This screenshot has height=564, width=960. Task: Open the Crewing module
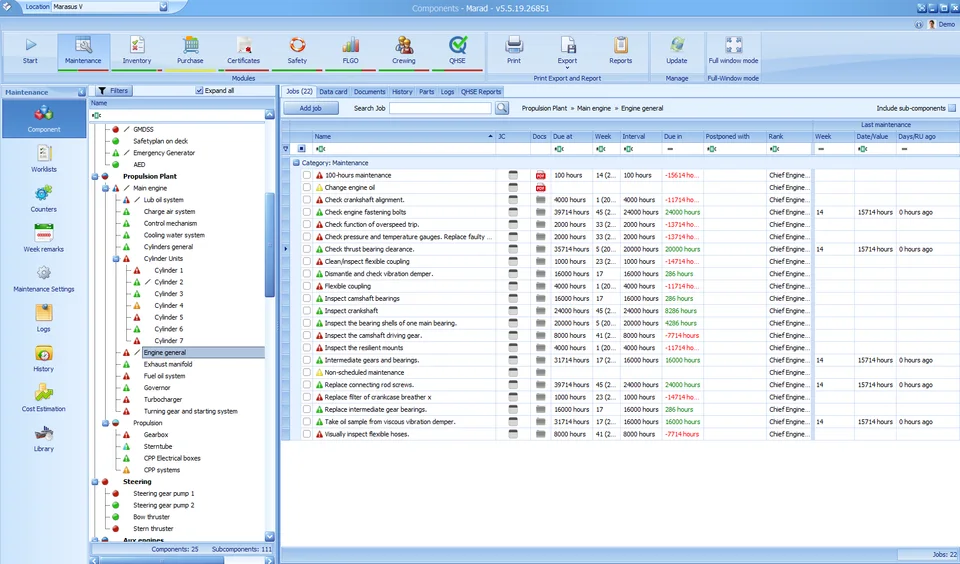pos(403,51)
